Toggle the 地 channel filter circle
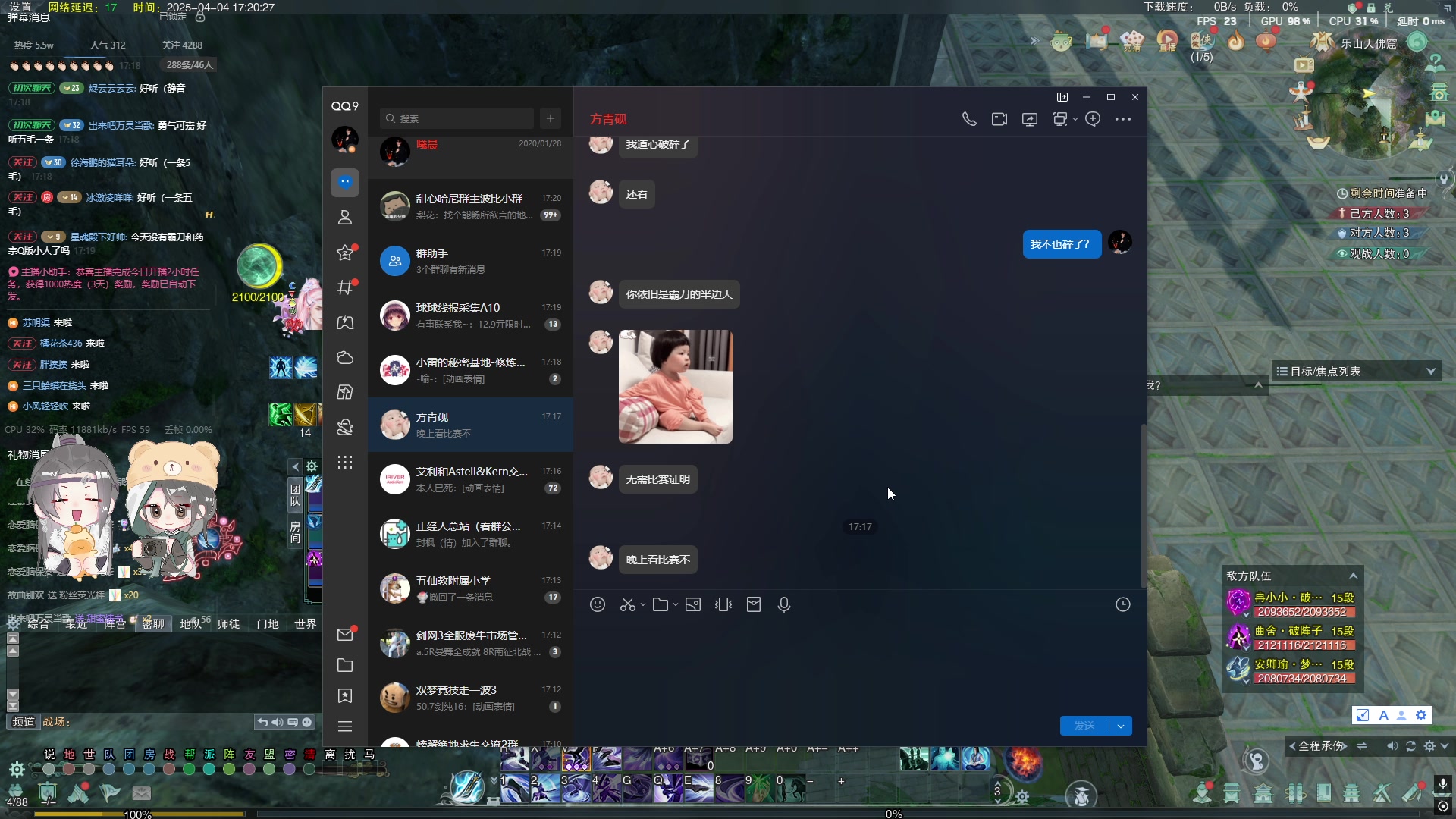 click(x=69, y=769)
